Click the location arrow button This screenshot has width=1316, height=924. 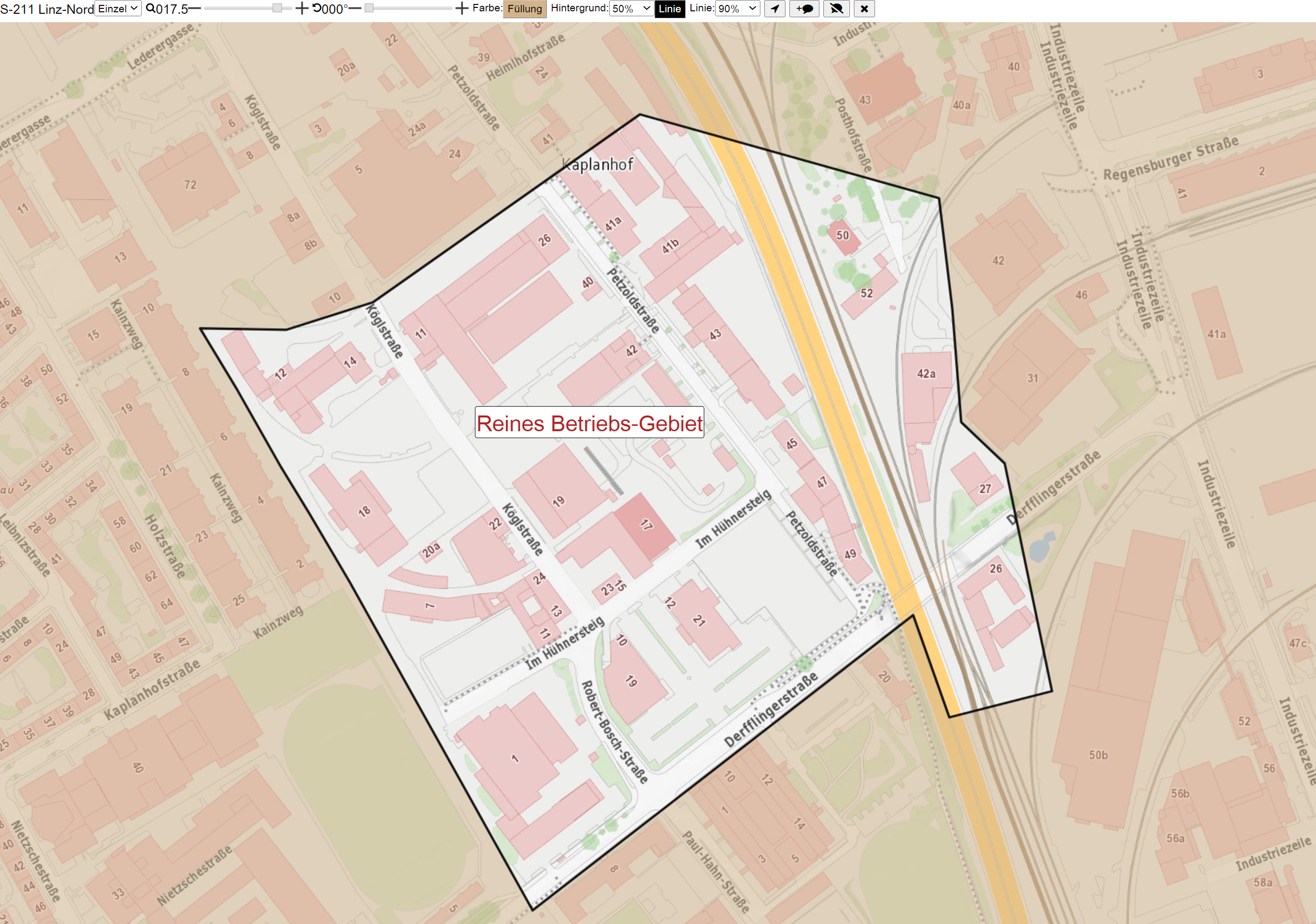click(x=775, y=8)
